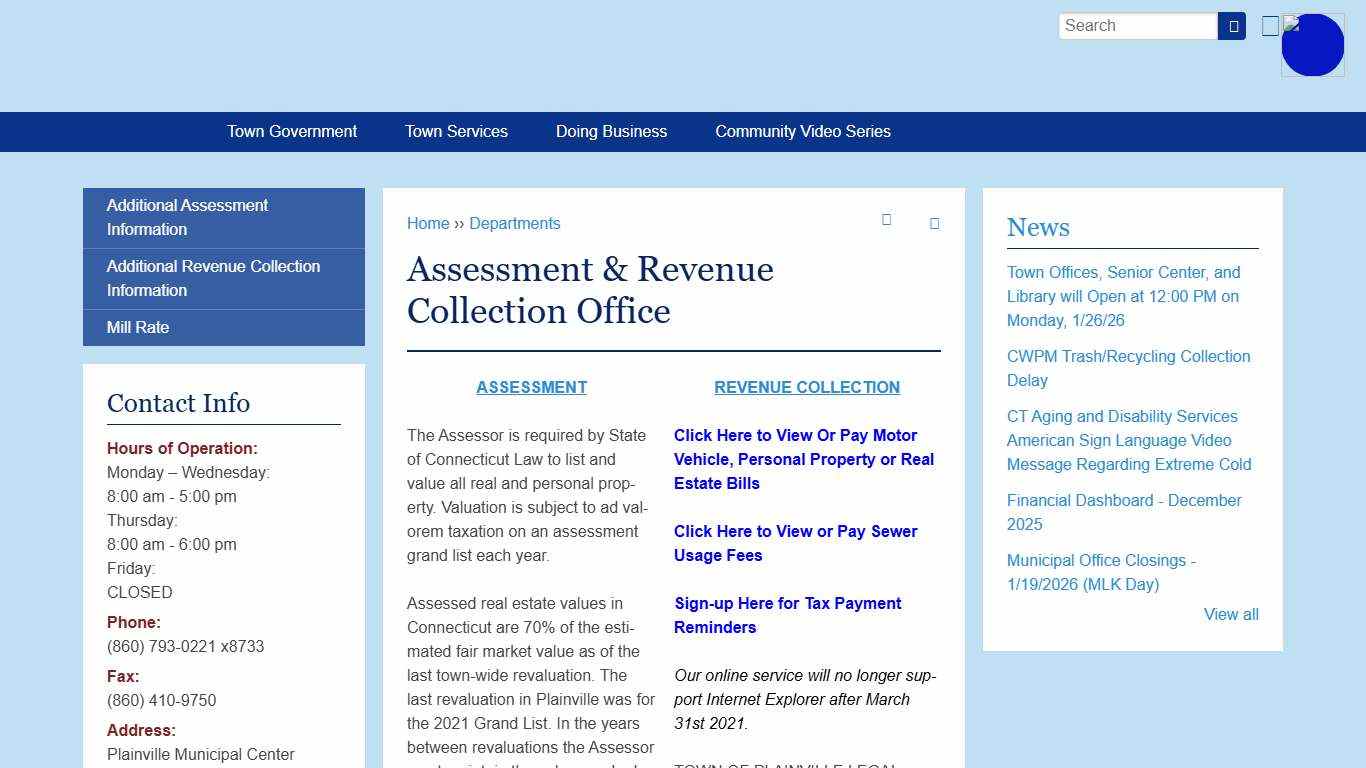
Task: Click the Contact Info heading
Action: click(178, 404)
